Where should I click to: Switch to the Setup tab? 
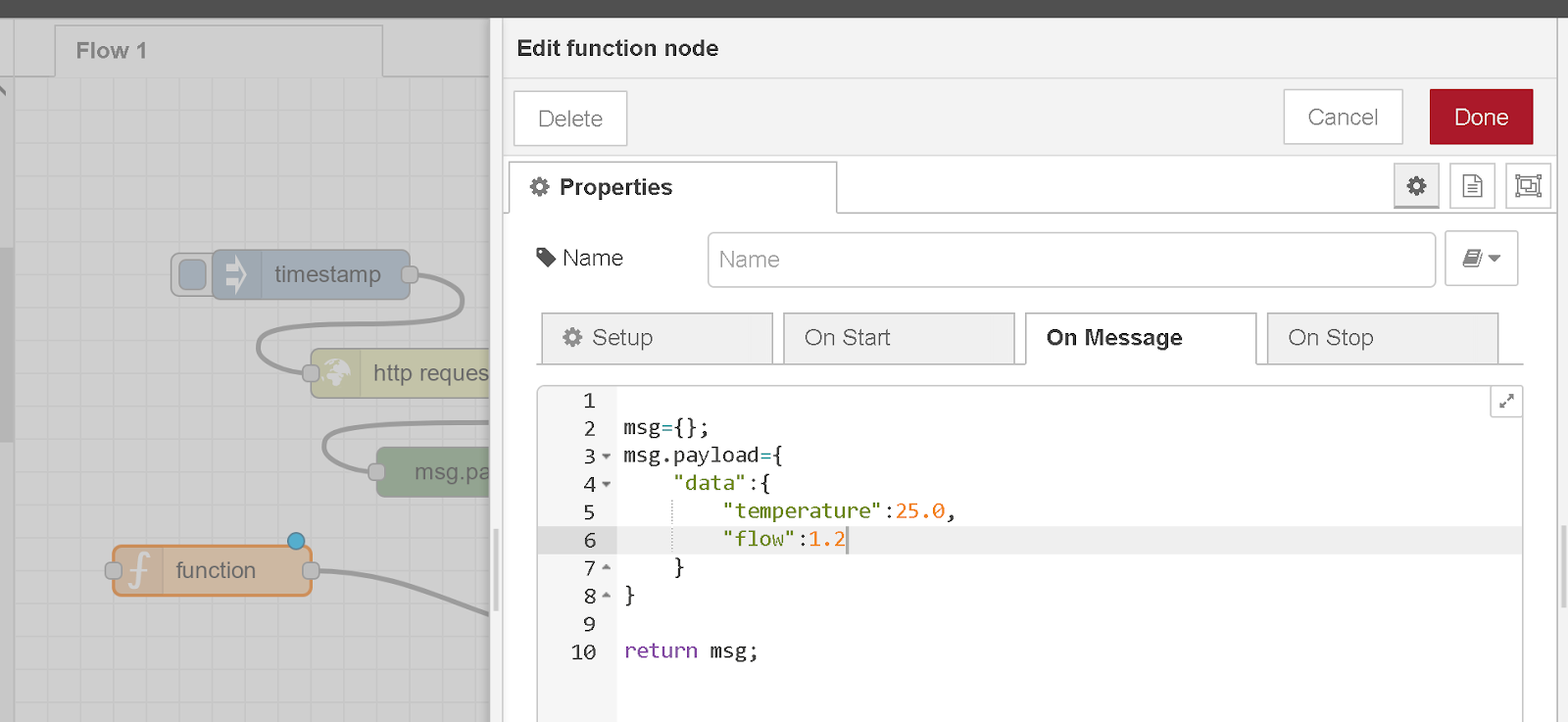pyautogui.click(x=657, y=338)
